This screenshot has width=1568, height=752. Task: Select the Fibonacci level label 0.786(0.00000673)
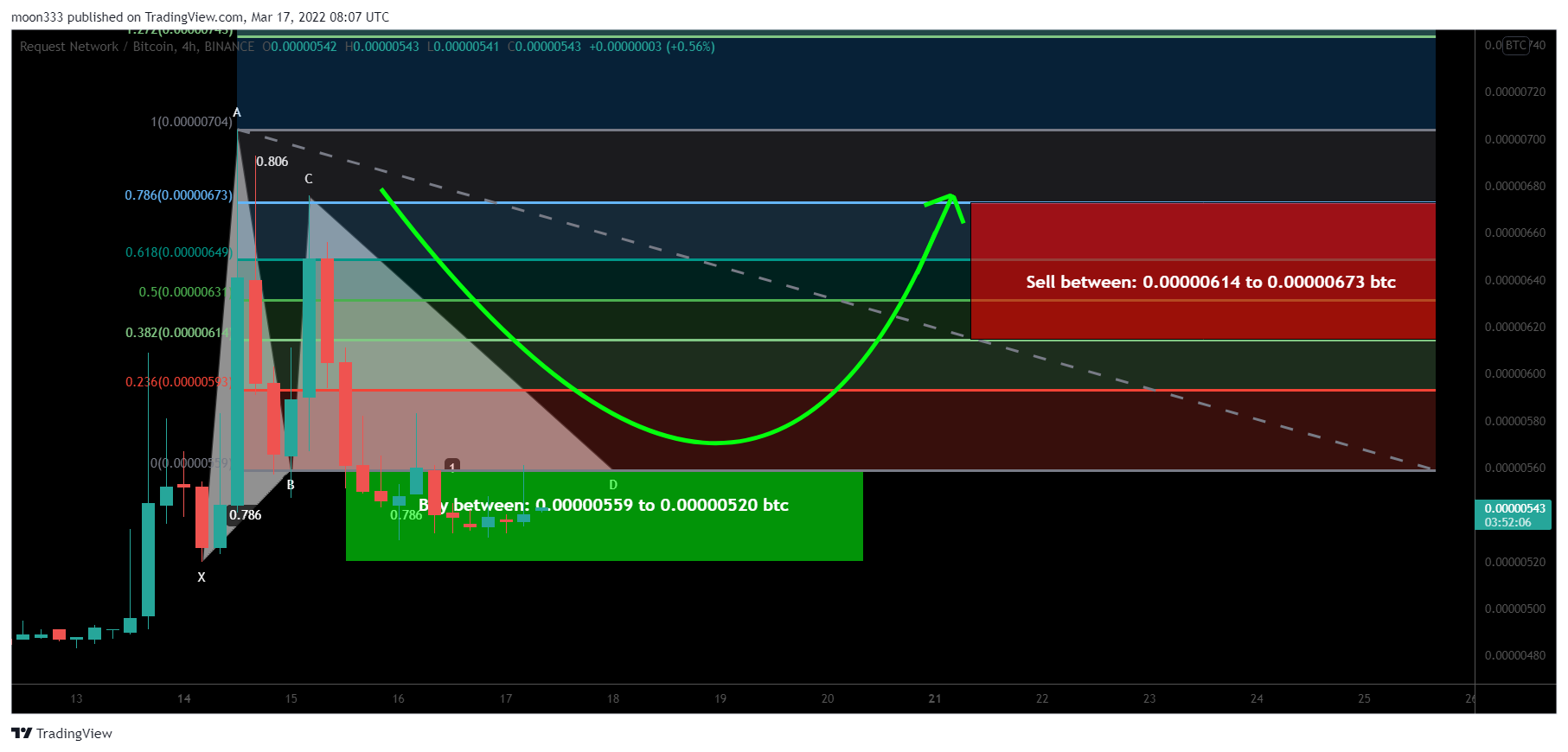[x=179, y=195]
